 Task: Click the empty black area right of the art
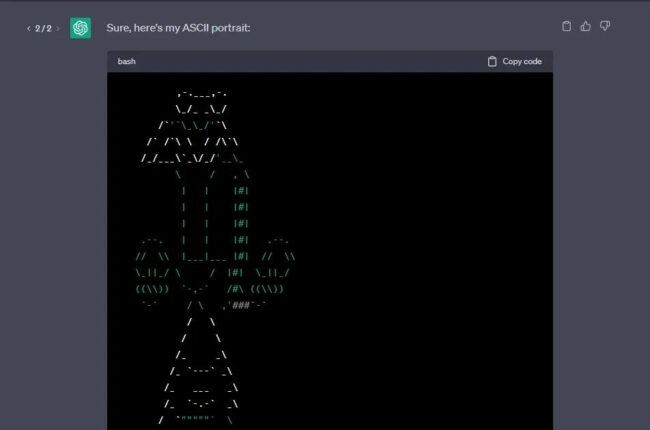pos(440,250)
